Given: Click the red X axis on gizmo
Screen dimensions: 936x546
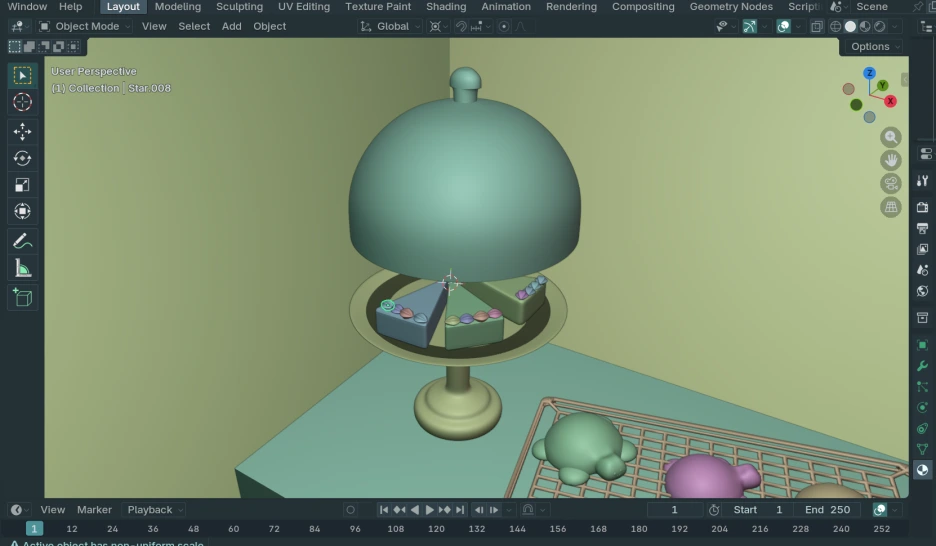Looking at the screenshot, I should click(x=890, y=101).
